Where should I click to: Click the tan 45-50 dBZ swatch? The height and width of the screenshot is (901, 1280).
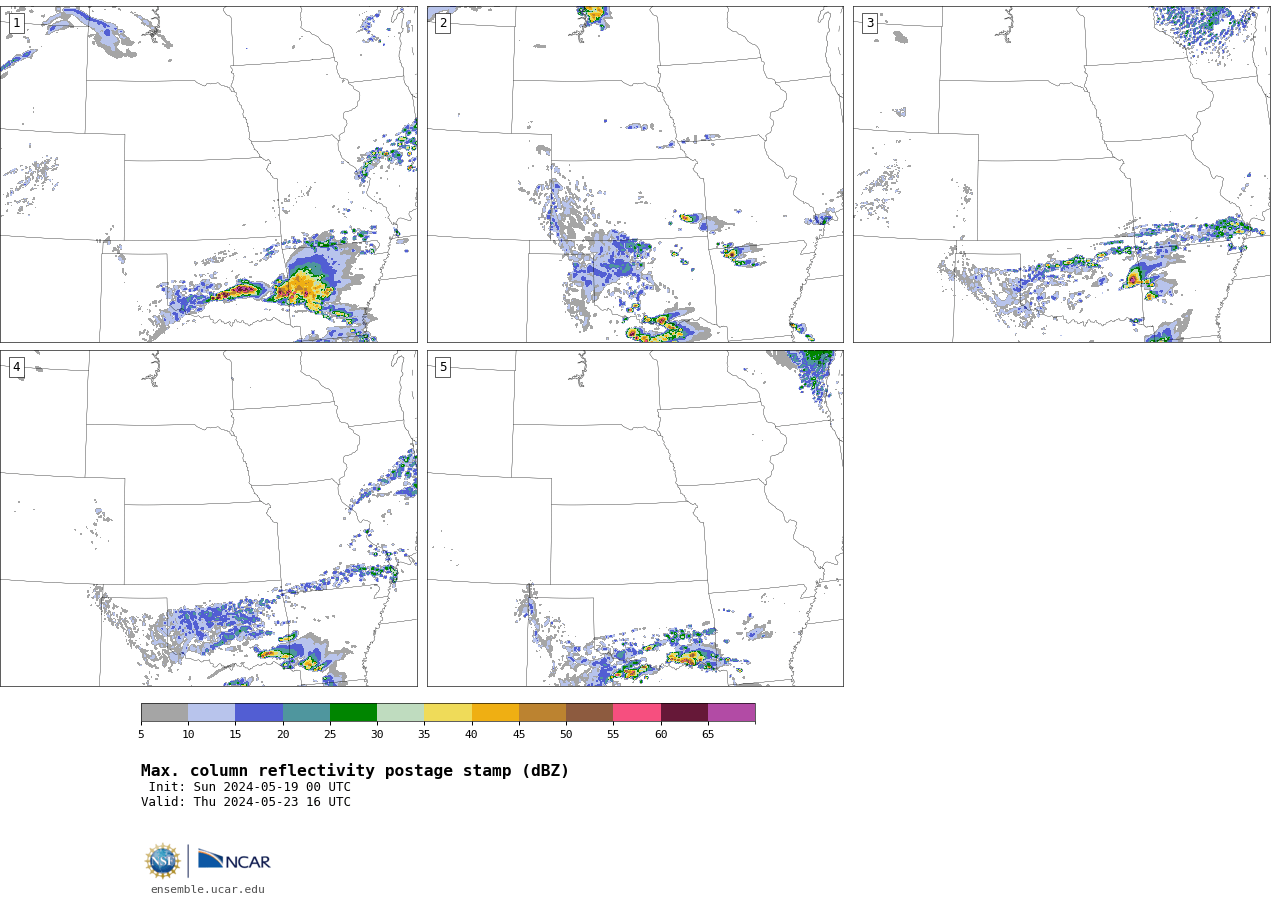click(x=542, y=713)
